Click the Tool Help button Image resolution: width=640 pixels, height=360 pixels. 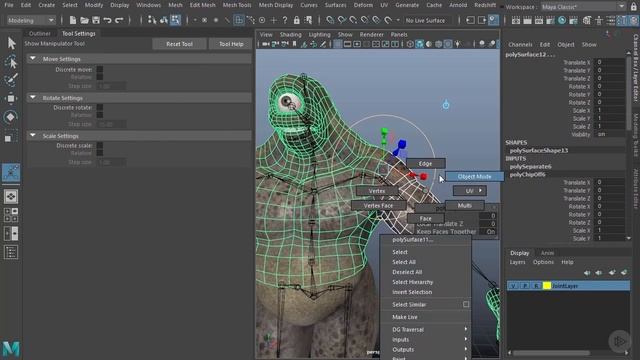point(231,44)
